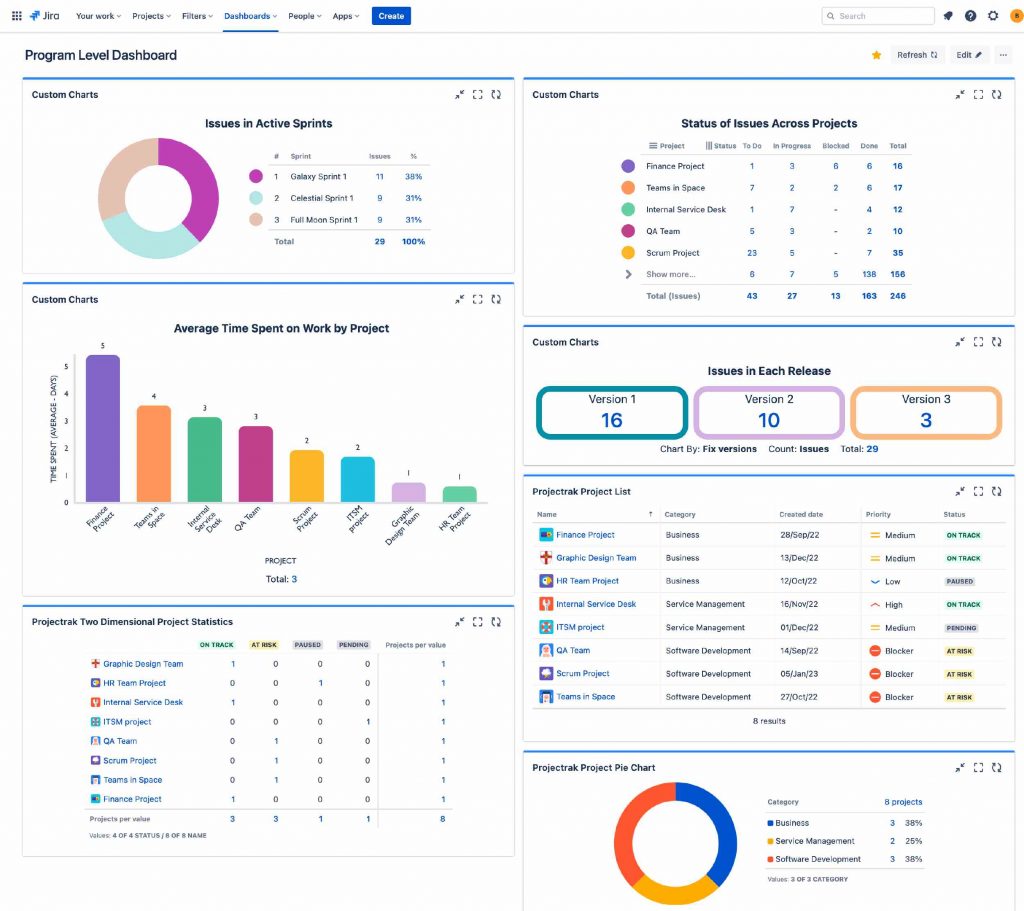This screenshot has width=1024, height=911.
Task: Open the Dashboards dropdown menu
Action: coord(249,16)
